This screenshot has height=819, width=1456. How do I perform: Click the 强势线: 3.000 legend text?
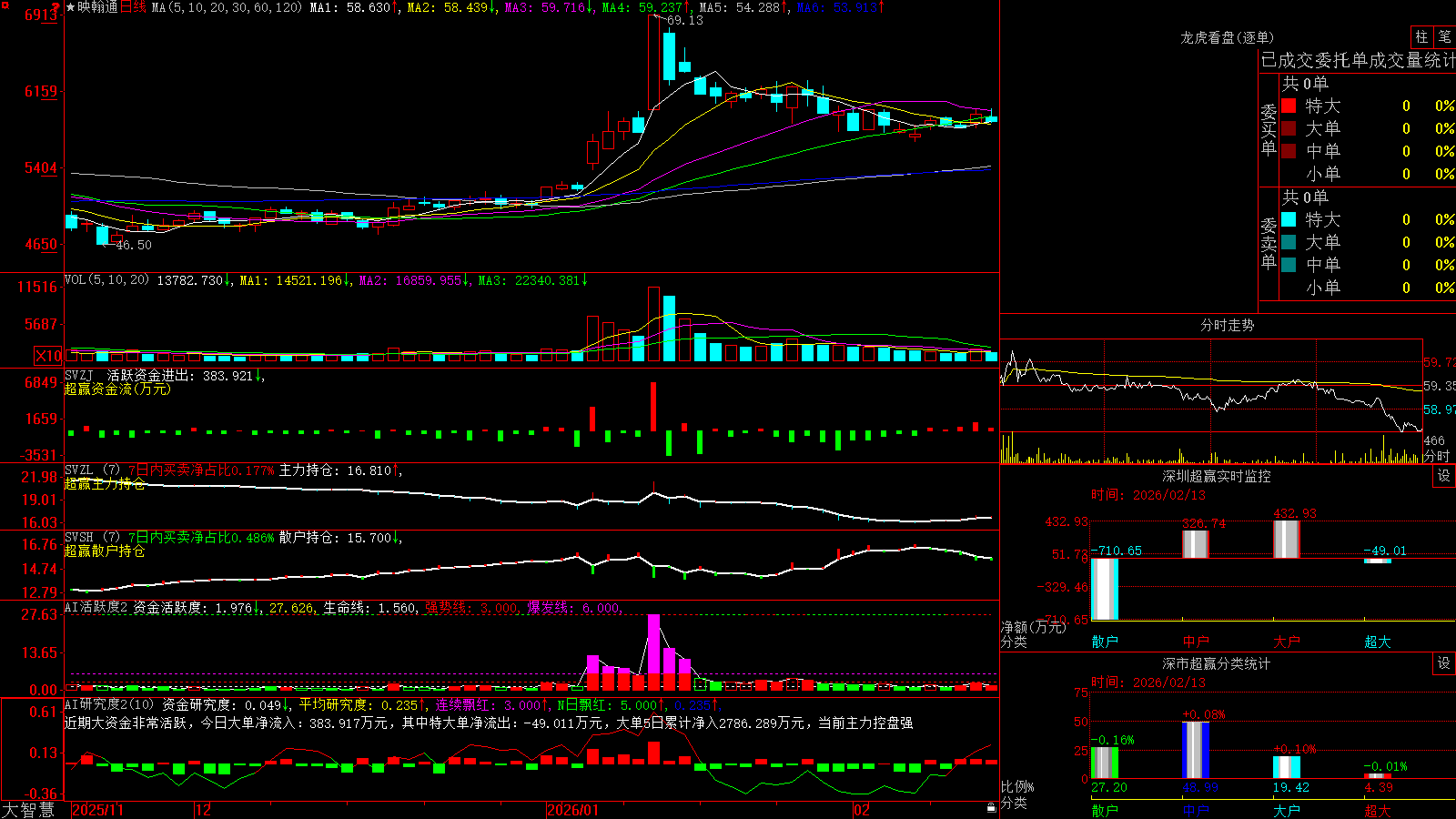(471, 607)
